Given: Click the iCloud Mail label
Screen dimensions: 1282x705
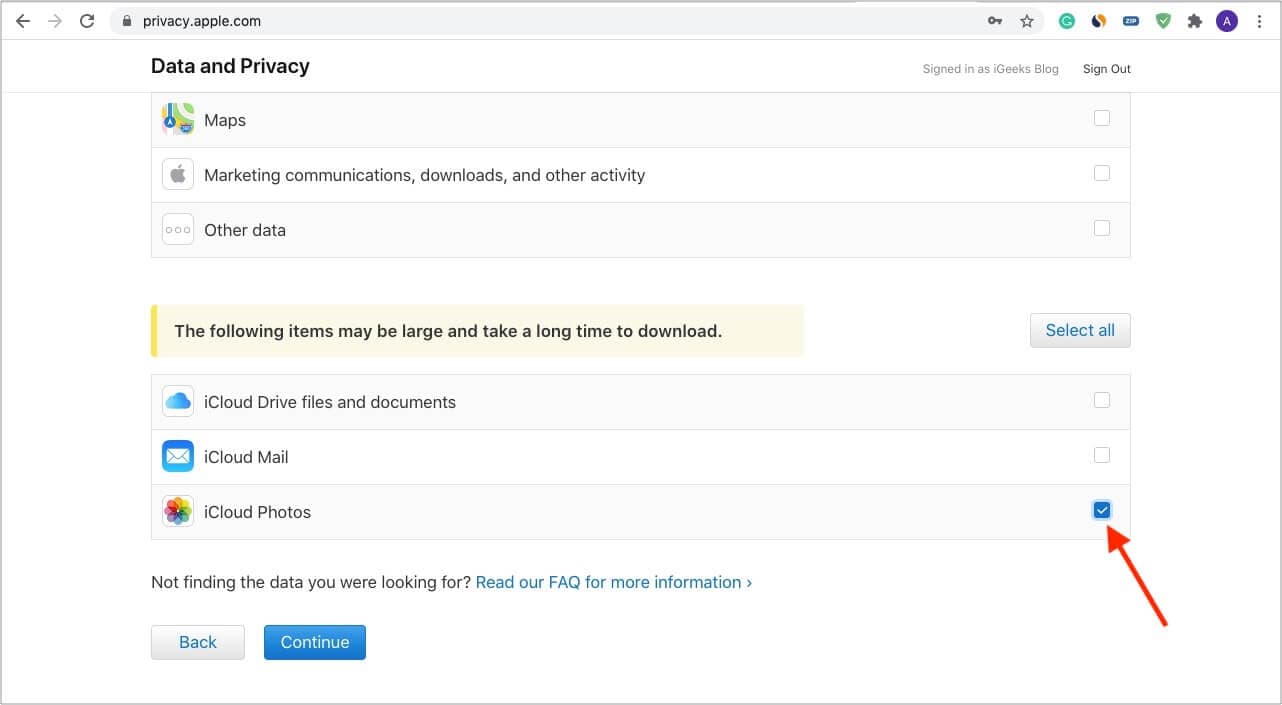Looking at the screenshot, I should (x=246, y=457).
